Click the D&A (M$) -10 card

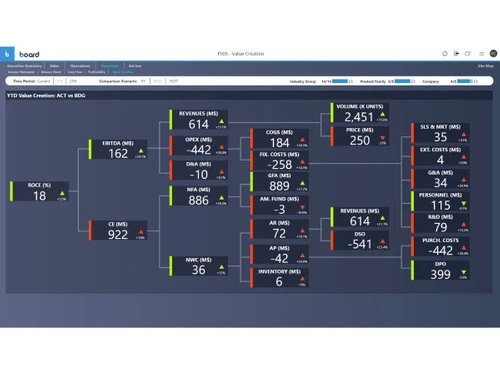(198, 170)
